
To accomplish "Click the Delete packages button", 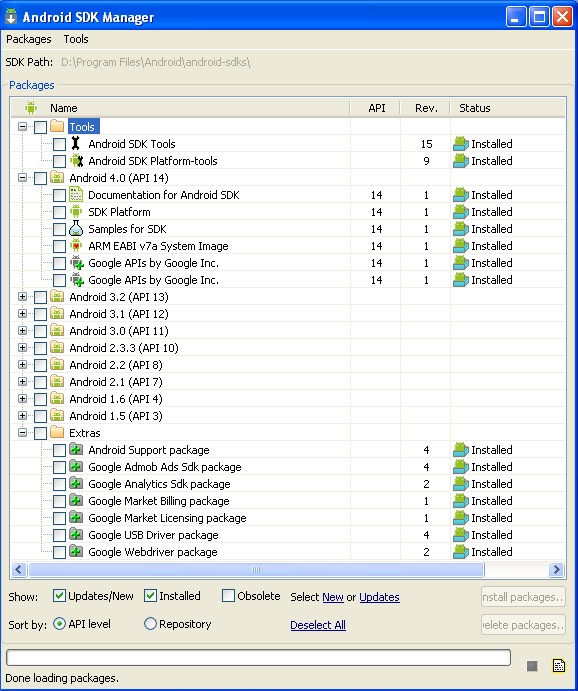I will 523,624.
